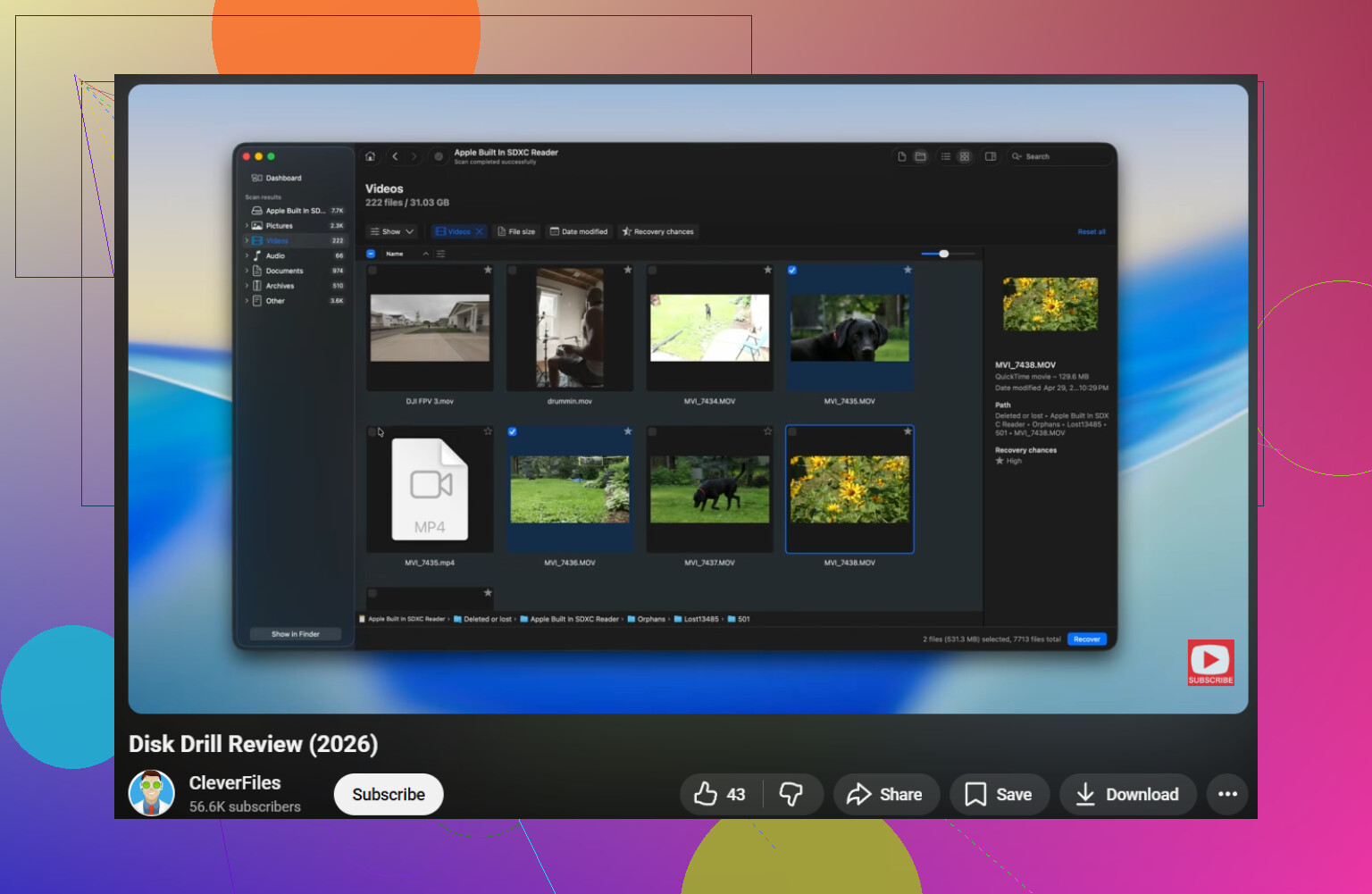The image size is (1372, 894).
Task: Select Audio in sidebar
Action: 297,255
